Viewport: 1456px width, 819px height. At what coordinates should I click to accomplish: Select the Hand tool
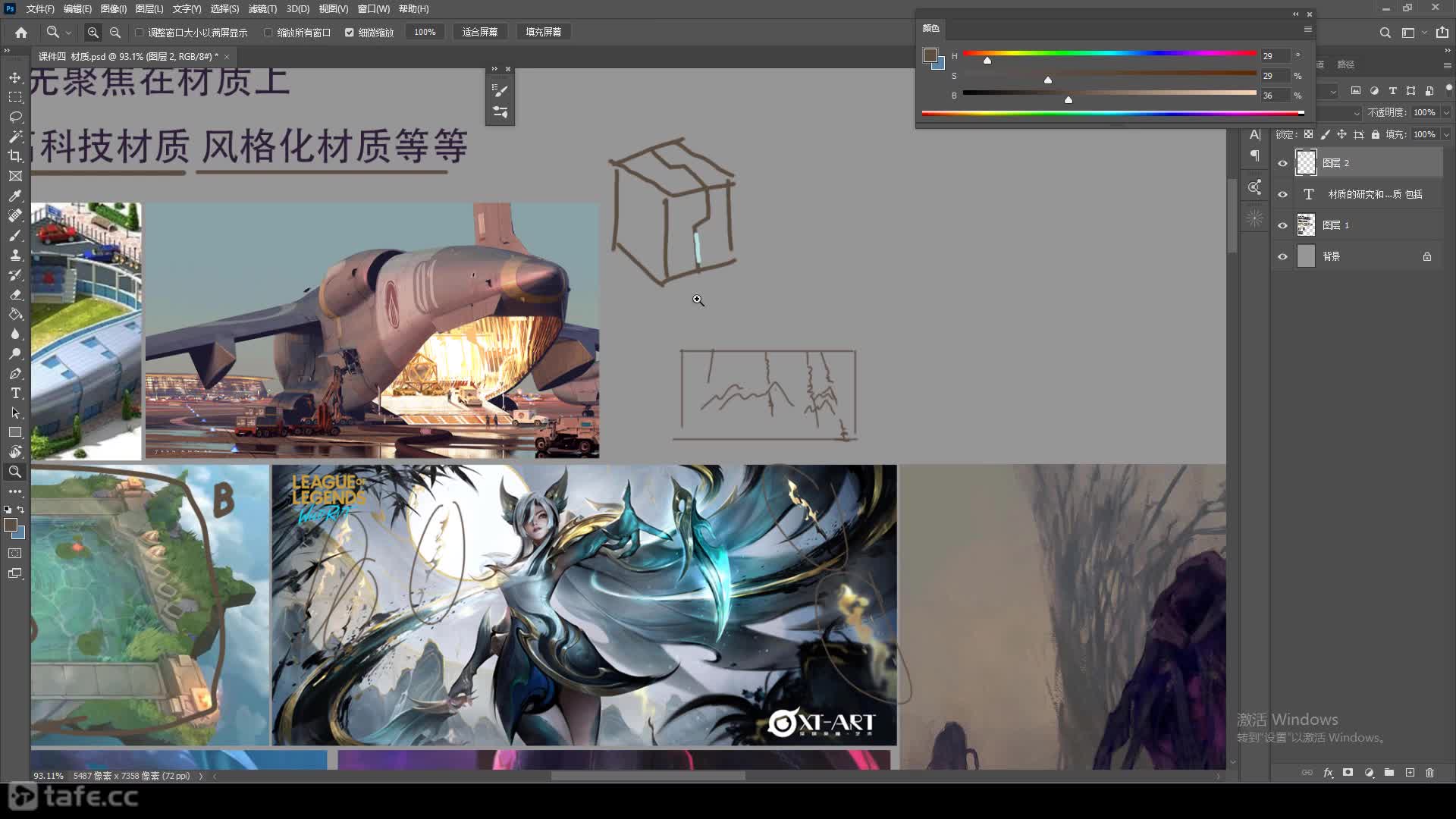[15, 452]
